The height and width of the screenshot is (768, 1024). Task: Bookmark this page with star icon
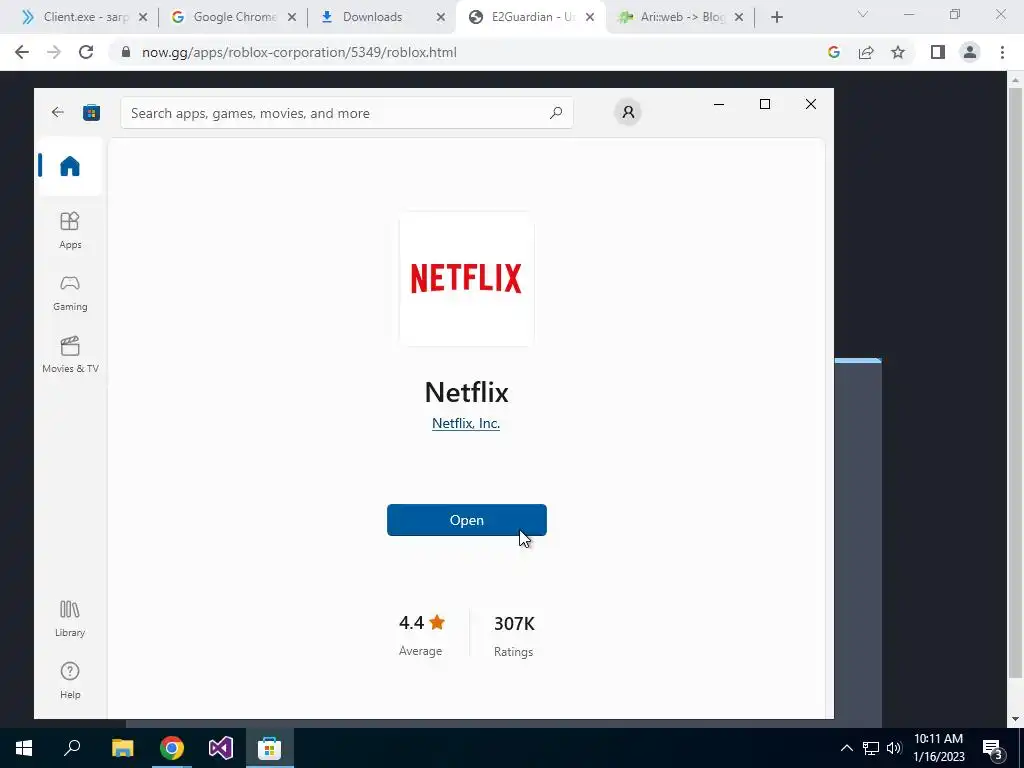[898, 52]
